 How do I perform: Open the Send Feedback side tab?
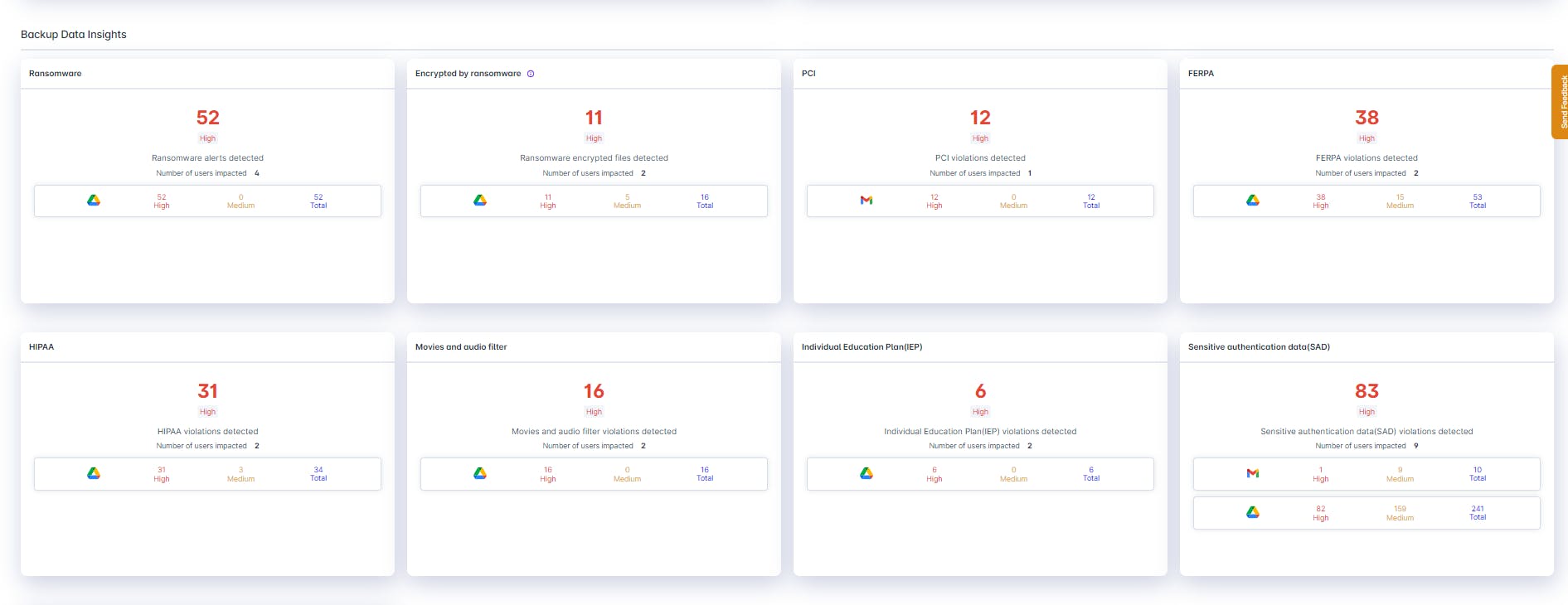[x=1561, y=102]
